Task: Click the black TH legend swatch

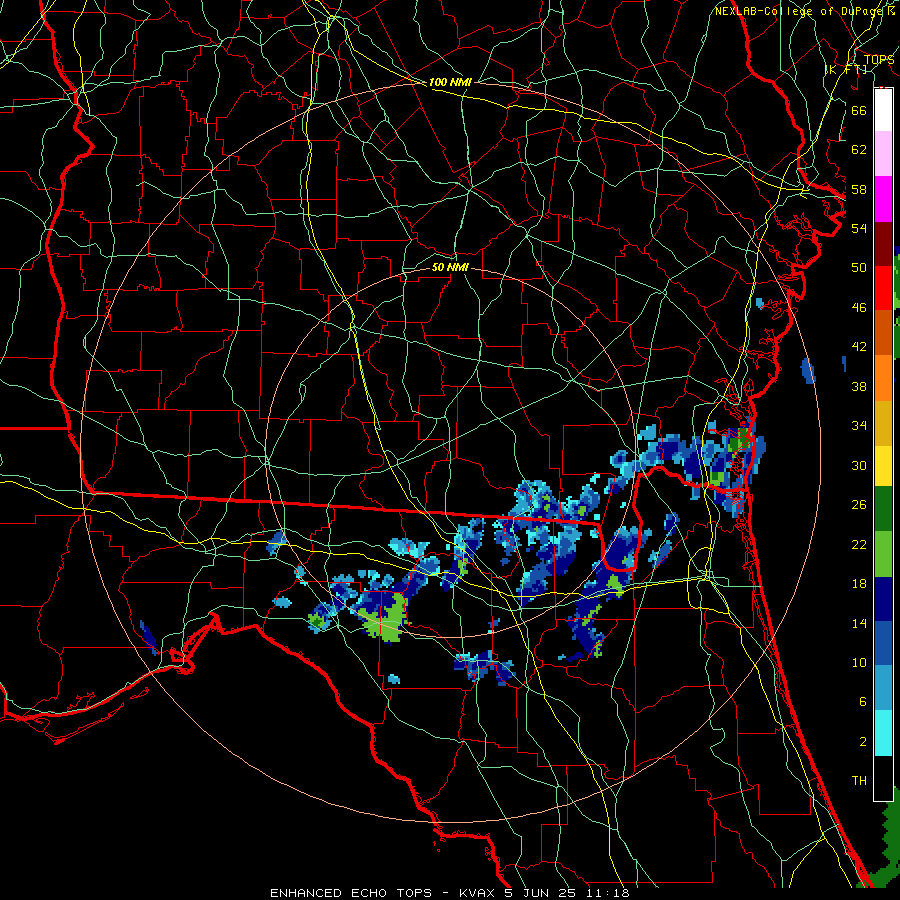Action: (883, 778)
